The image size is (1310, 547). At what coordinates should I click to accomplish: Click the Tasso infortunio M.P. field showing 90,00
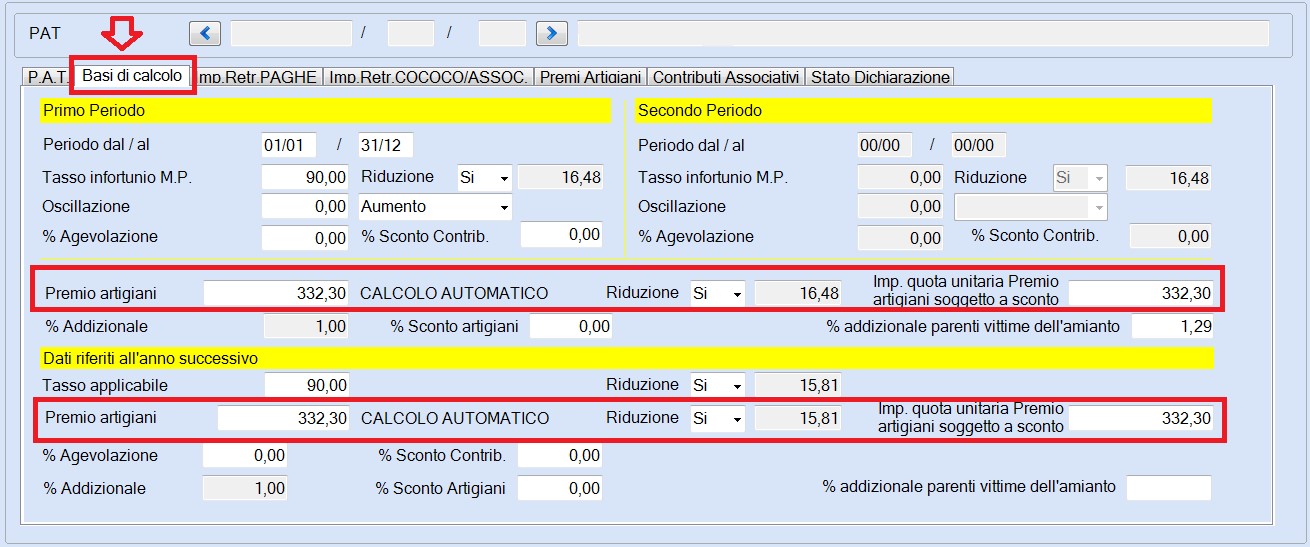305,178
